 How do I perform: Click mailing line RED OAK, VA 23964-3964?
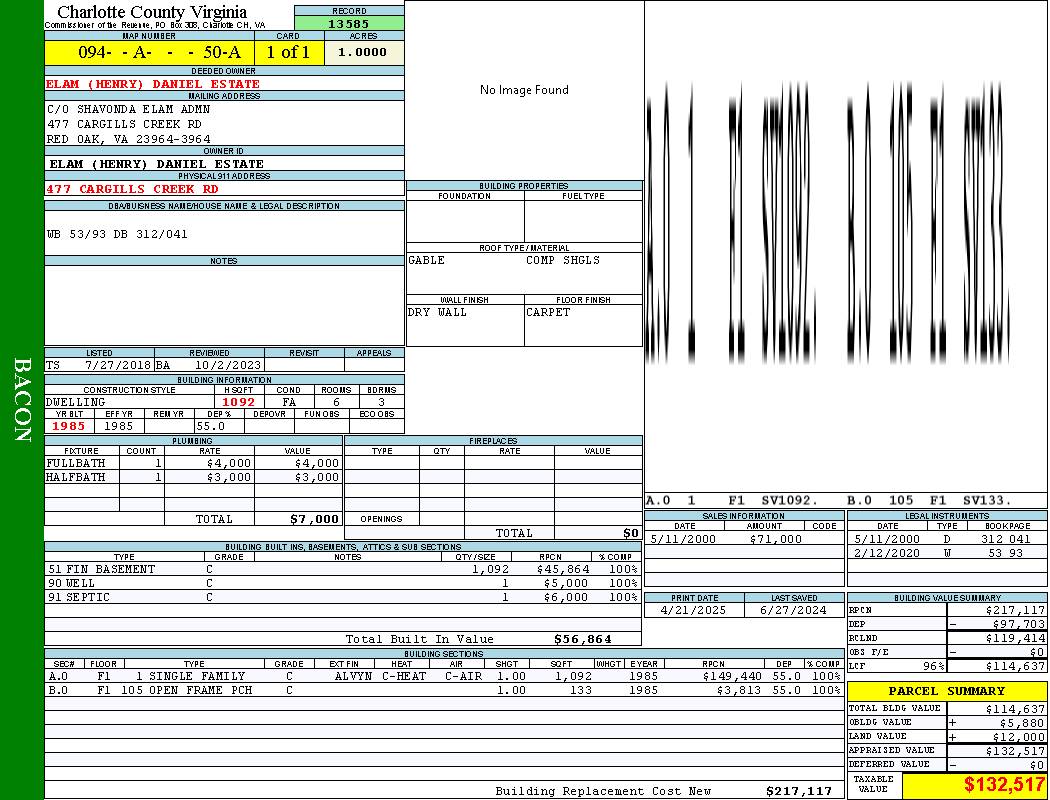click(x=129, y=139)
